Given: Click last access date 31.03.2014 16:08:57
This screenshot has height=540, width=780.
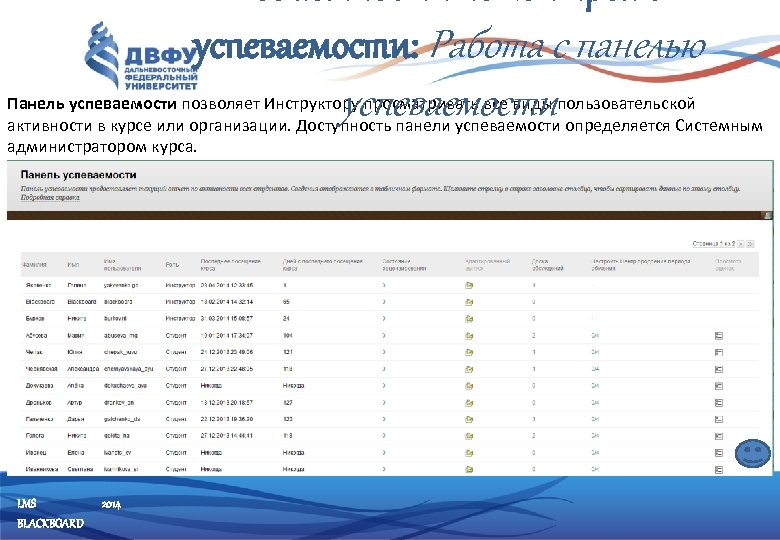Looking at the screenshot, I should click(x=227, y=319).
